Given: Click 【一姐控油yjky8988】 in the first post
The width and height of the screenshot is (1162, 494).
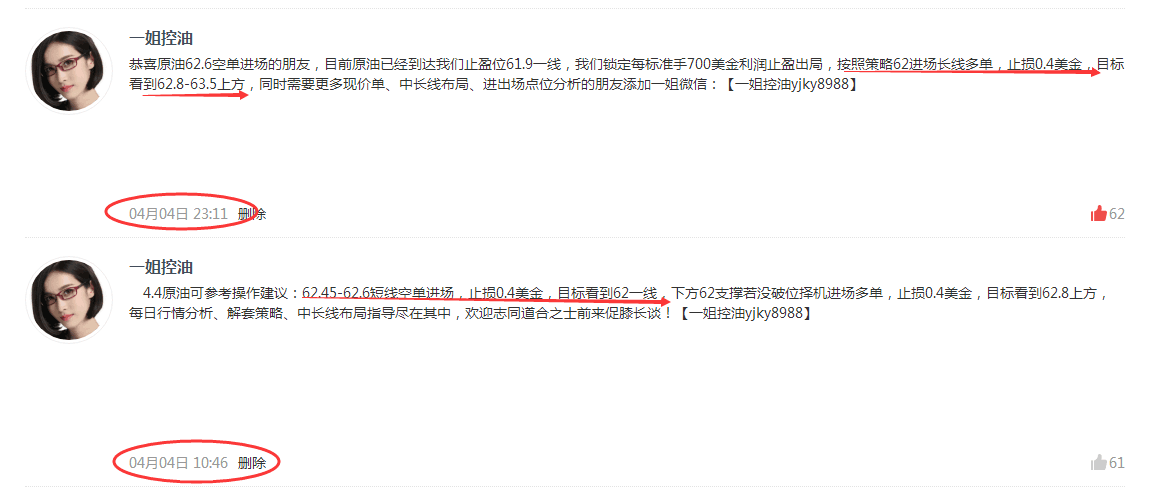Looking at the screenshot, I should [791, 85].
